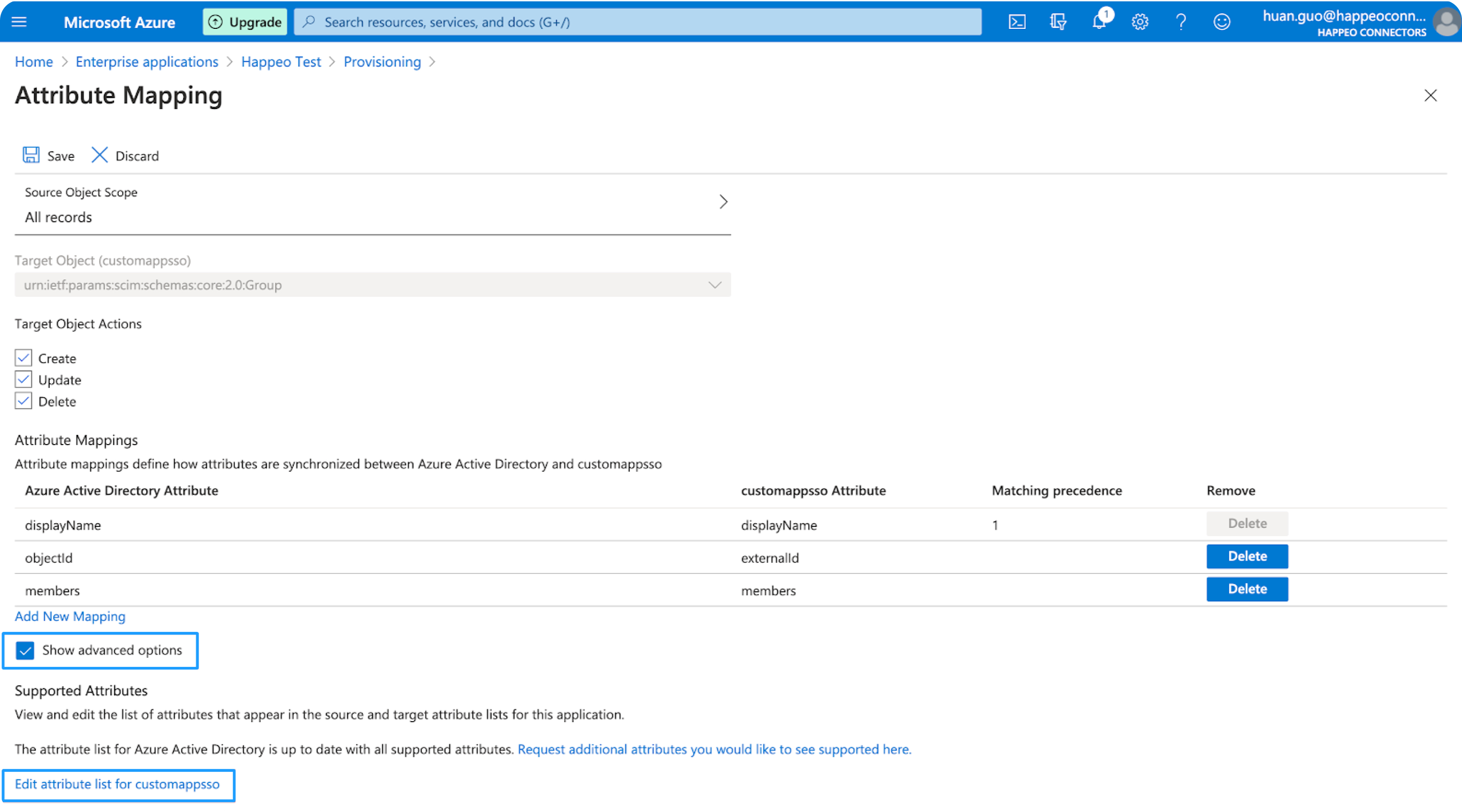
Task: Toggle the Create checkbox
Action: pyautogui.click(x=23, y=358)
